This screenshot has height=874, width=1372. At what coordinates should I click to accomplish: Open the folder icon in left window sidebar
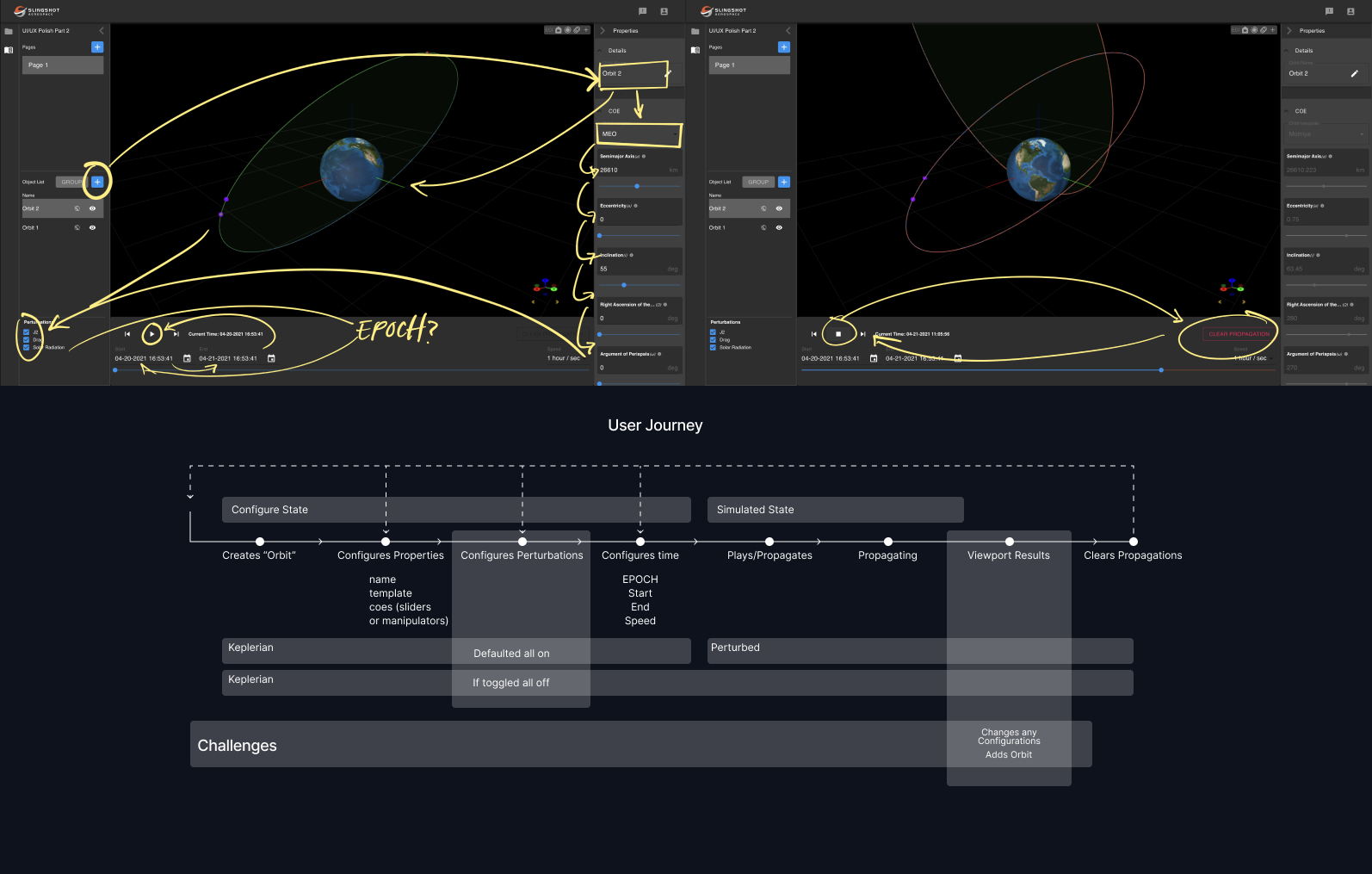(x=9, y=31)
